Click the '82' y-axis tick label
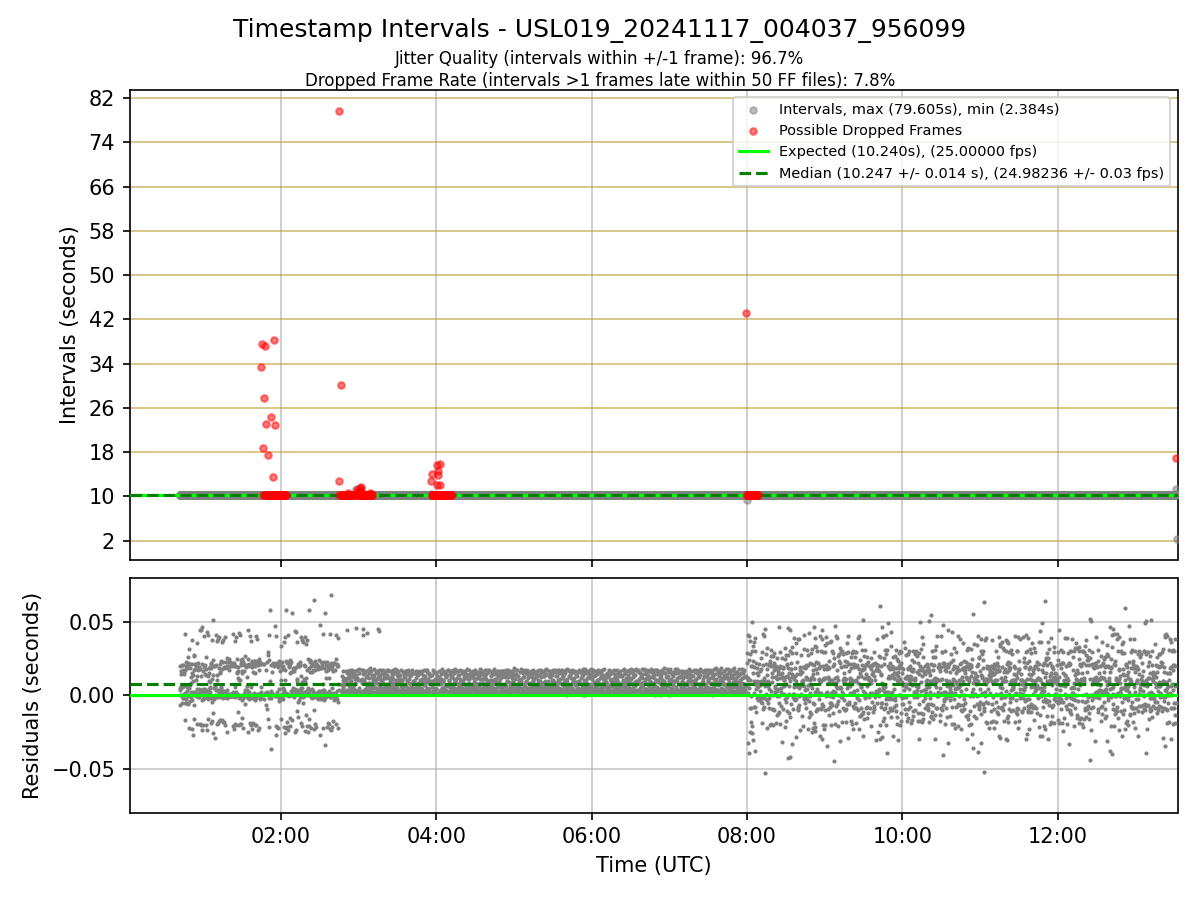Screen dimensions: 1200x900 coord(103,98)
